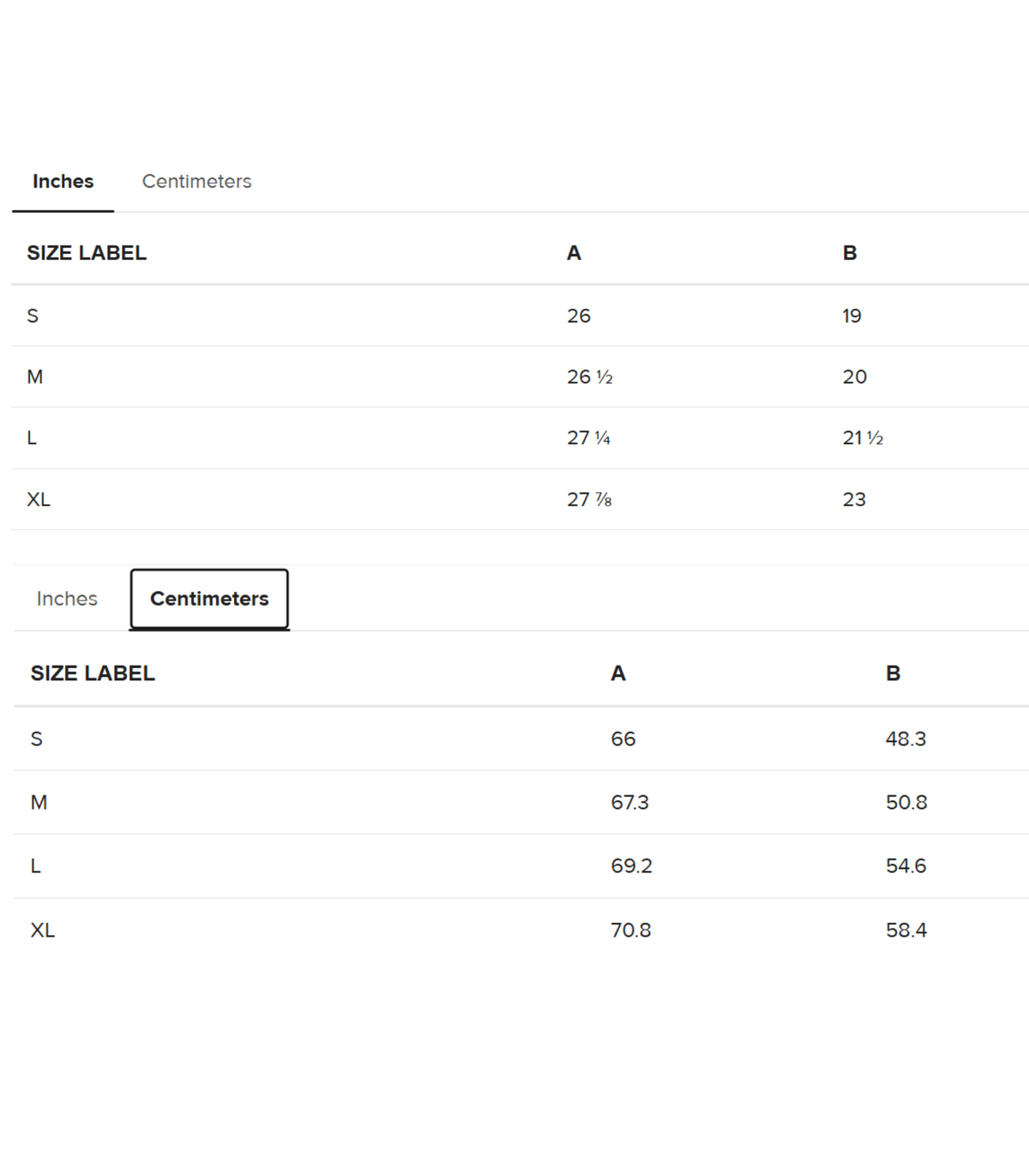Click the 48.3 value for size S
The image size is (1029, 1176).
906,739
